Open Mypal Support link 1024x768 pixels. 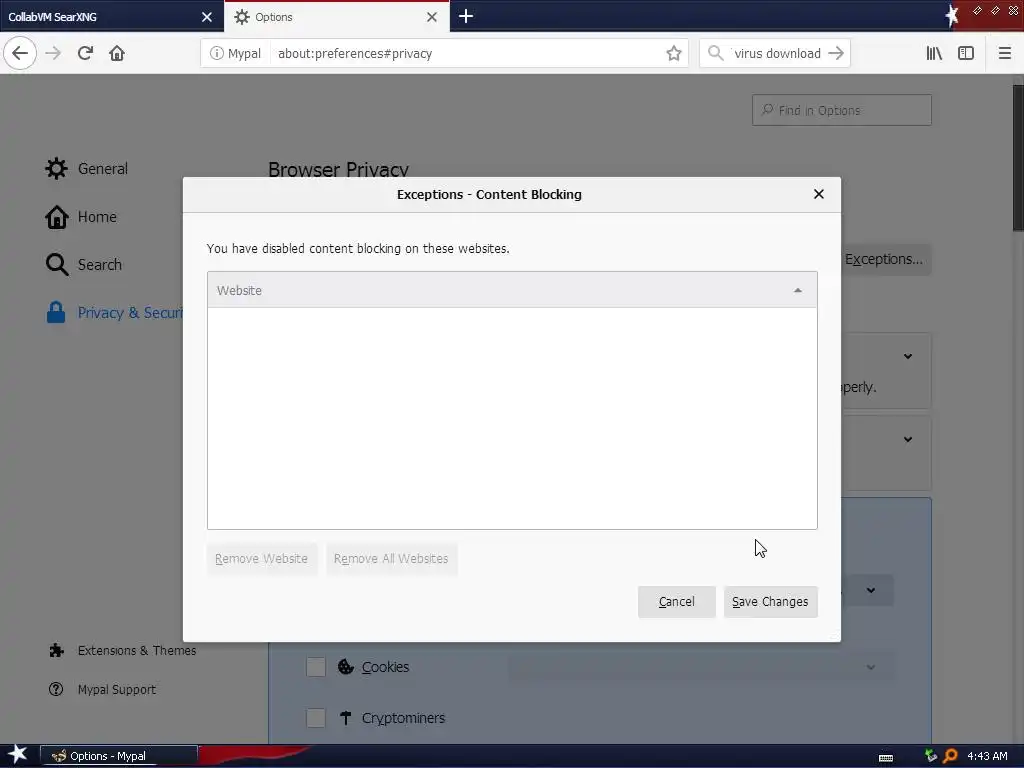[x=103, y=690]
